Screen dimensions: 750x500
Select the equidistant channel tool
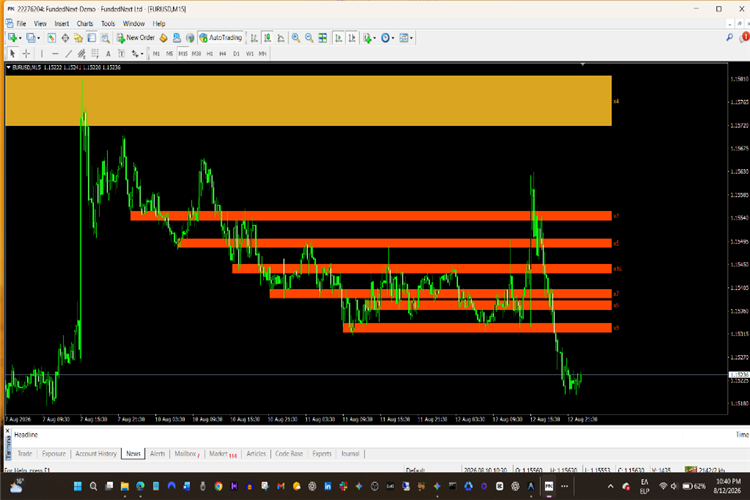click(81, 54)
